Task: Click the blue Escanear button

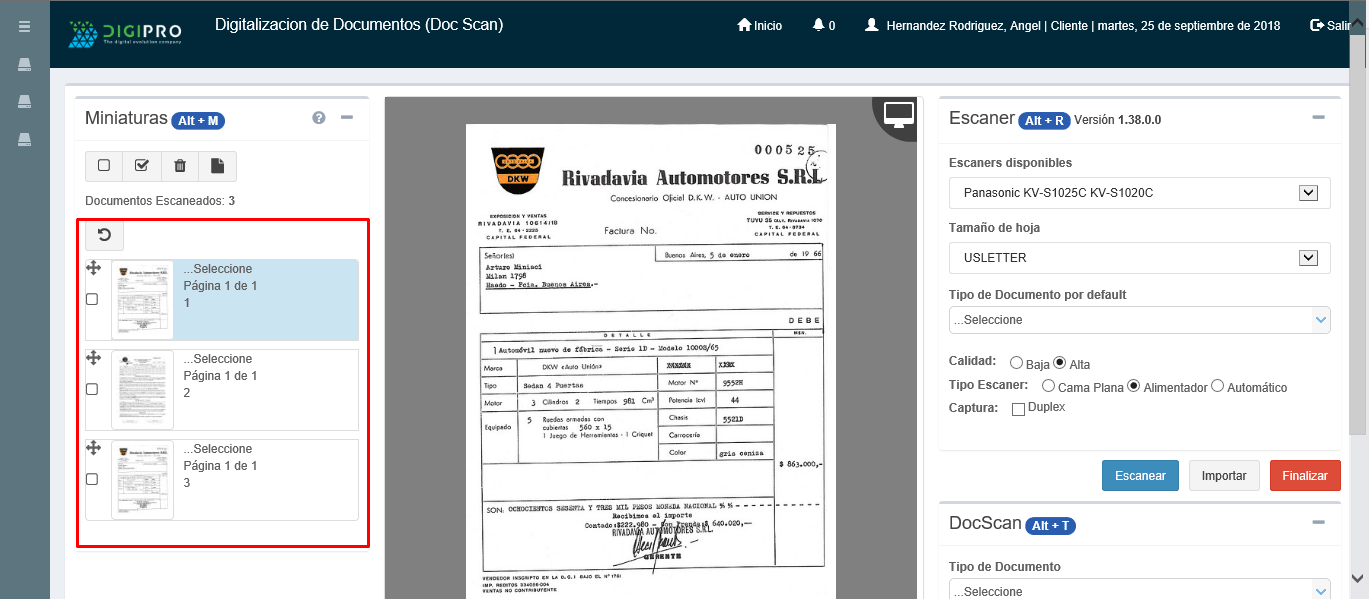Action: tap(1140, 476)
